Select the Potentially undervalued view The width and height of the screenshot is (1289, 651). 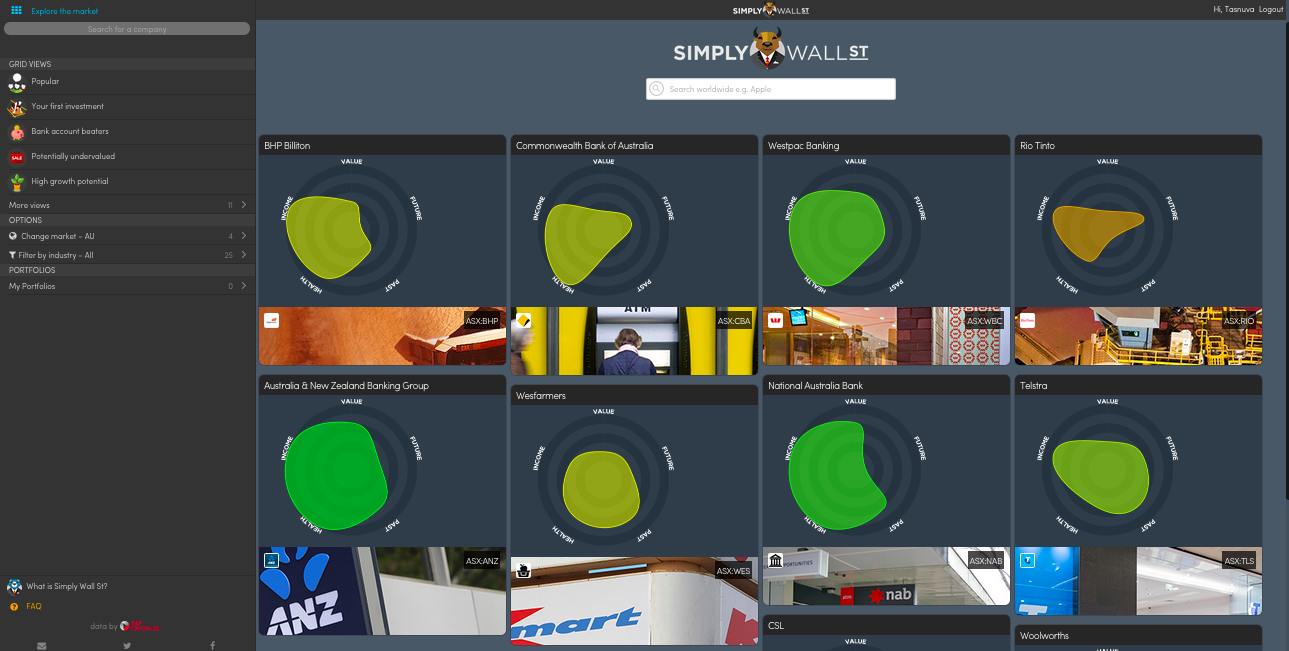tap(75, 156)
